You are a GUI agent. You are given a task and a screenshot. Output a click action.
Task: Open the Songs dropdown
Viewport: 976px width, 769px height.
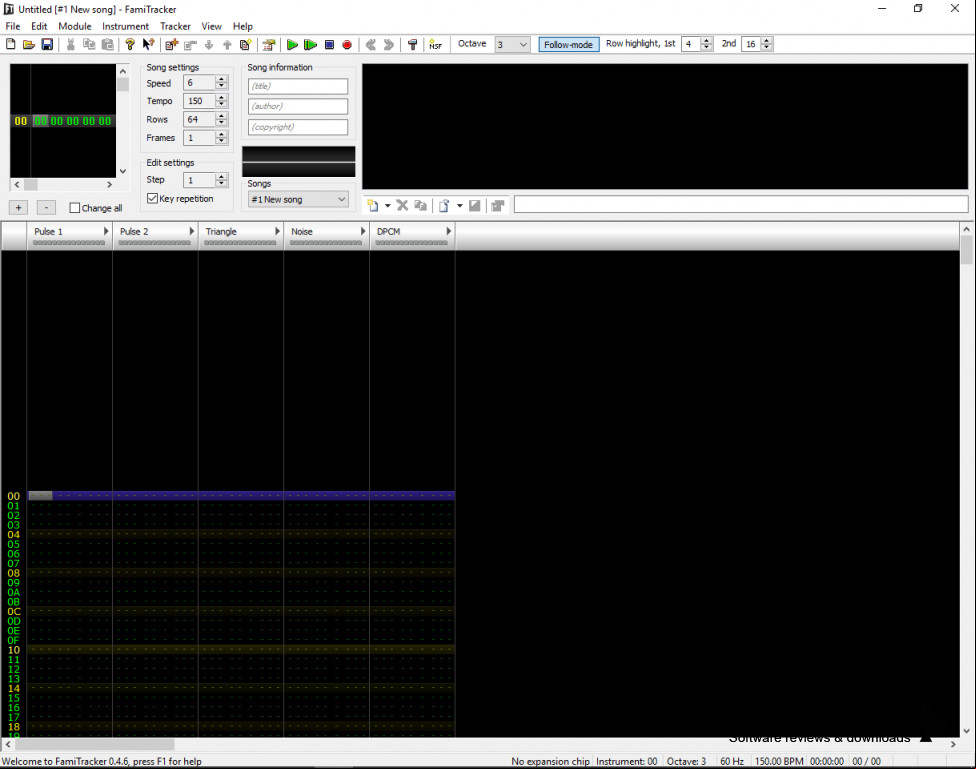coord(298,199)
